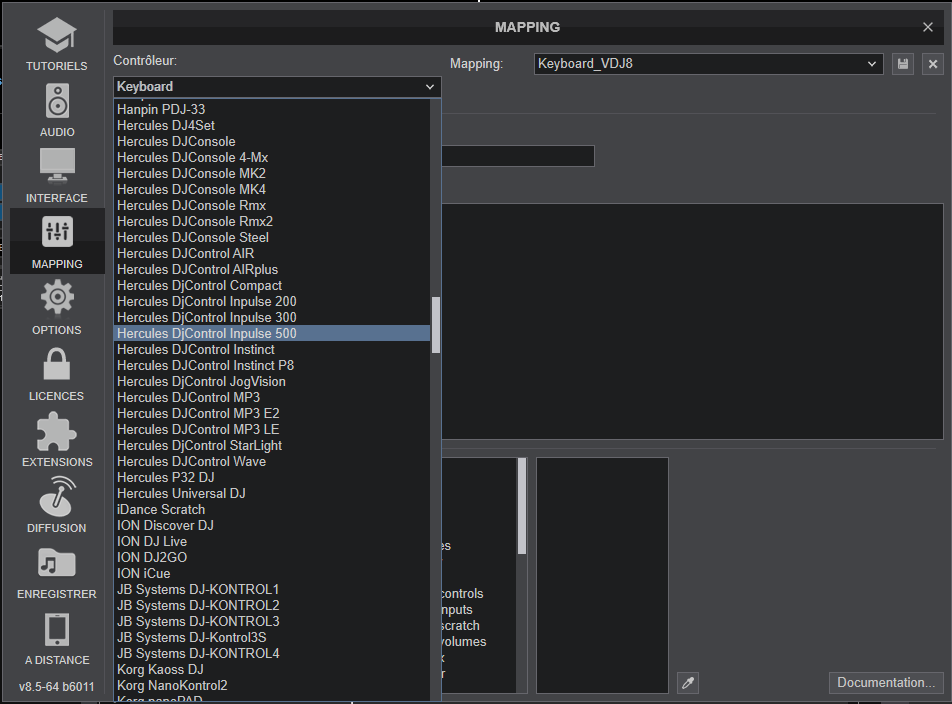The image size is (952, 704).
Task: Close the Mapping settings window
Action: [x=928, y=27]
